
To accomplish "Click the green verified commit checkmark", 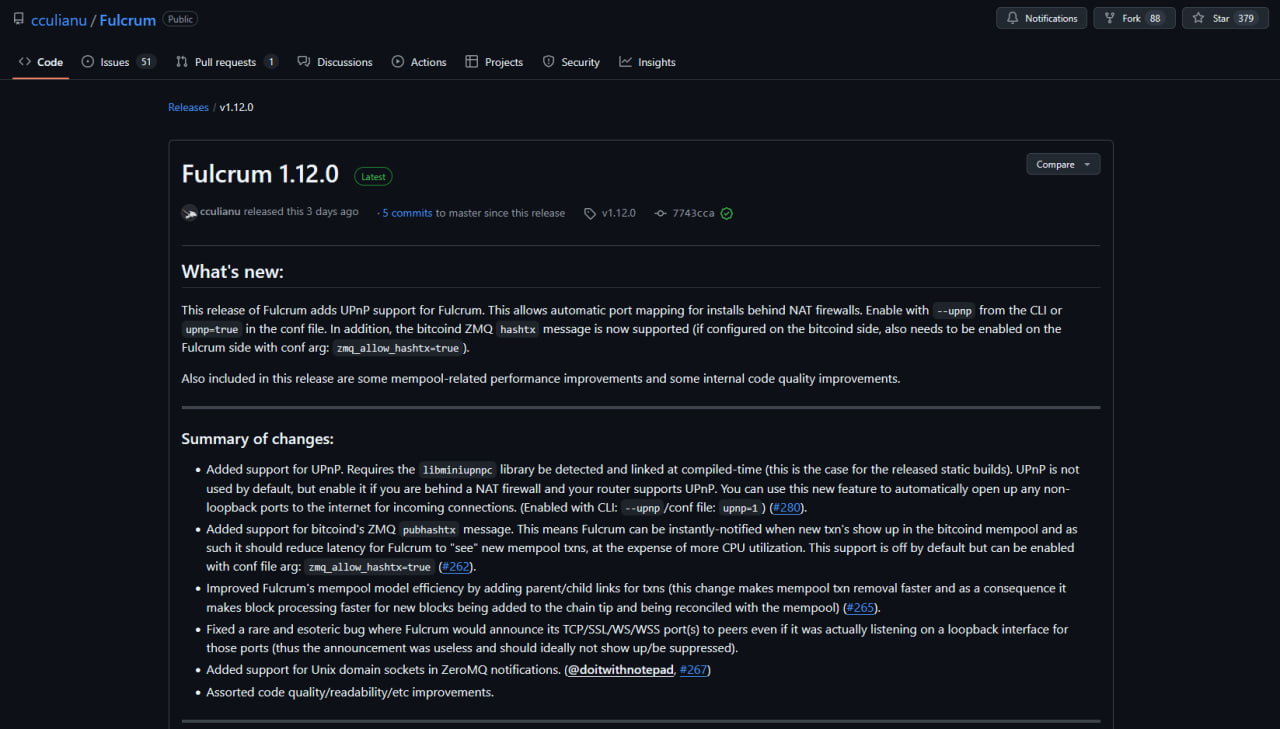I will coord(727,213).
